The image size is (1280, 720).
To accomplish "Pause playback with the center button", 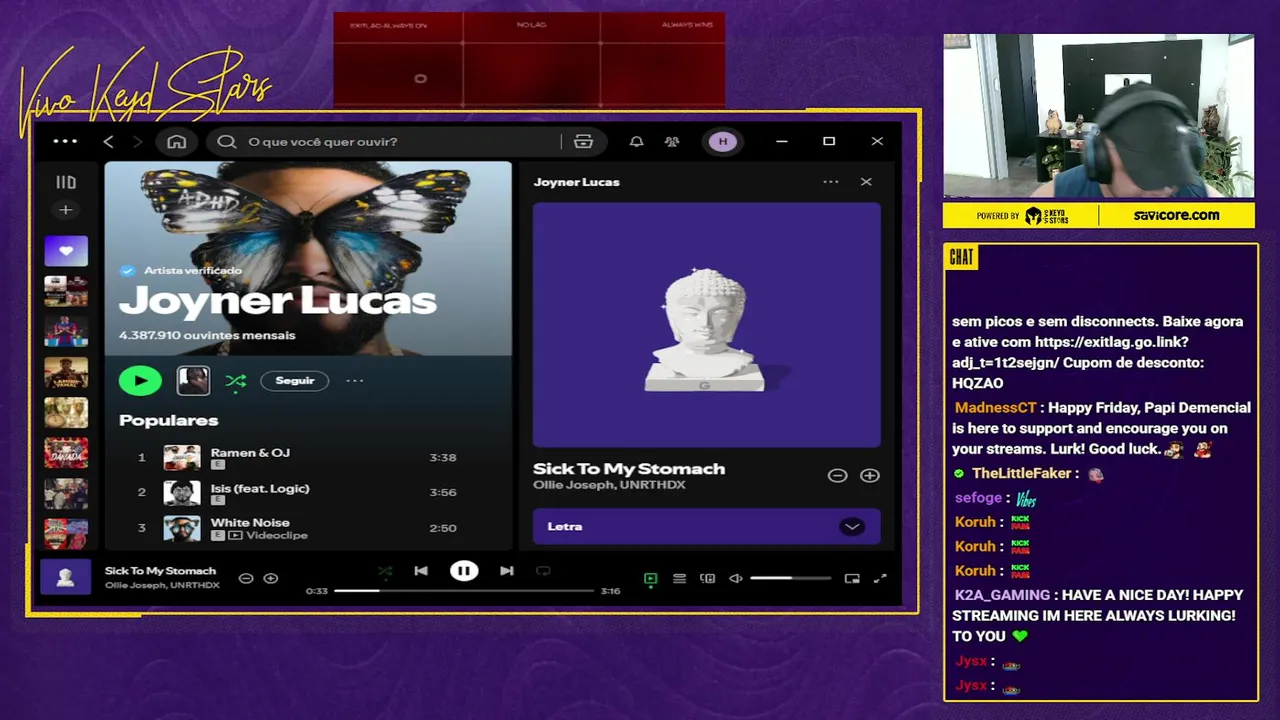I will [x=464, y=571].
